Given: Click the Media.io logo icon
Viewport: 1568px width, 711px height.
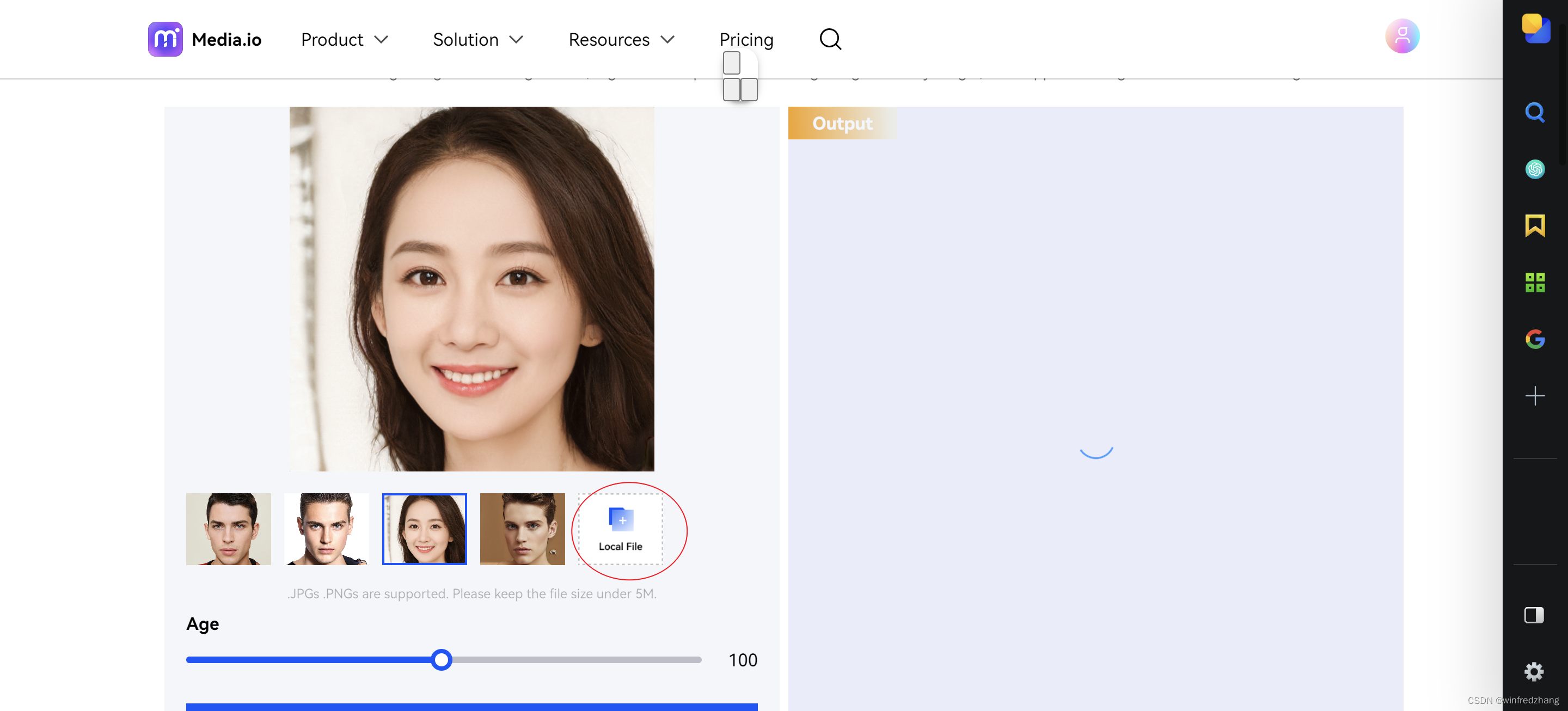Looking at the screenshot, I should tap(165, 40).
